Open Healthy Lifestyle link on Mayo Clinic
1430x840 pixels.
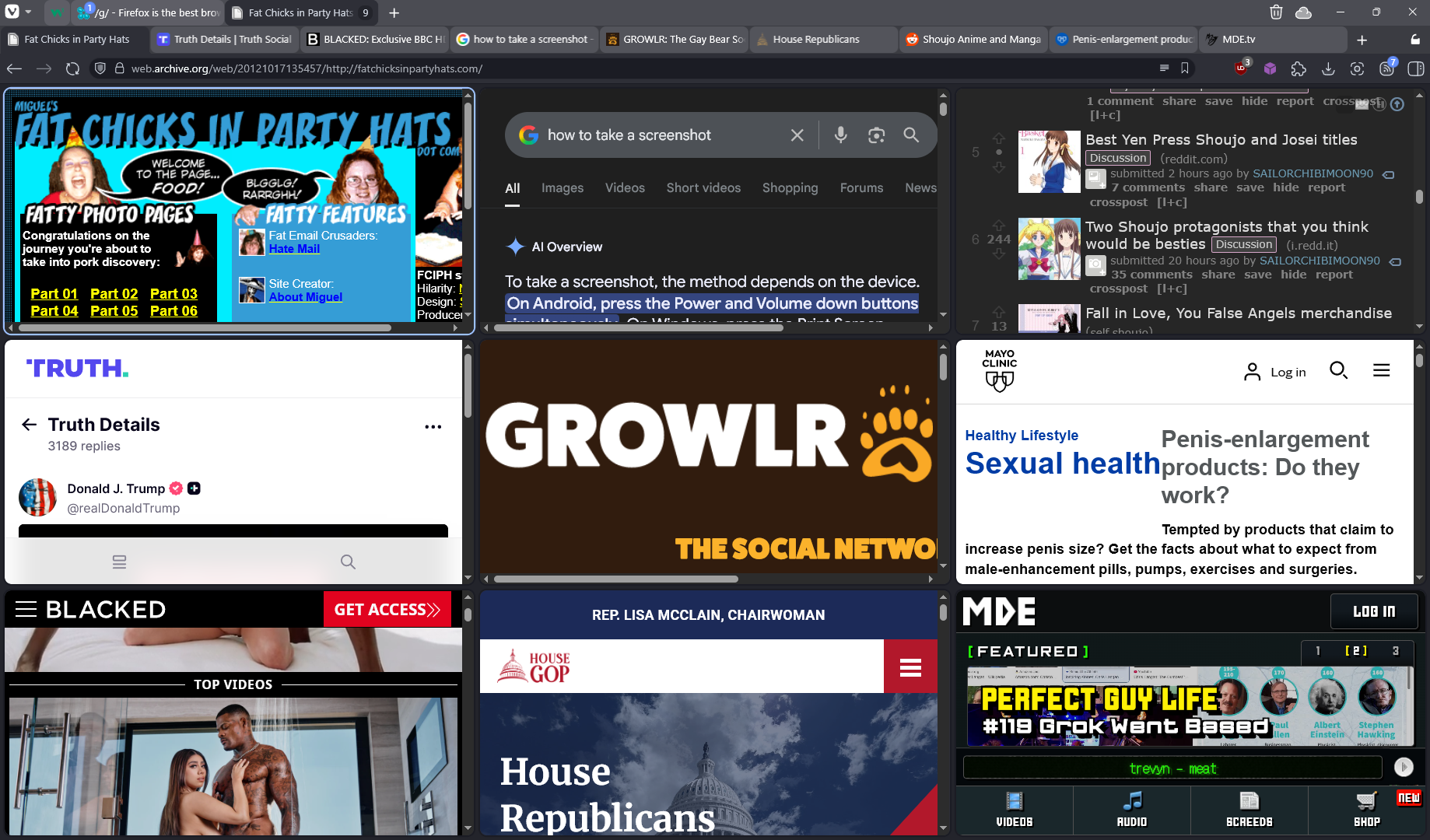tap(1022, 436)
